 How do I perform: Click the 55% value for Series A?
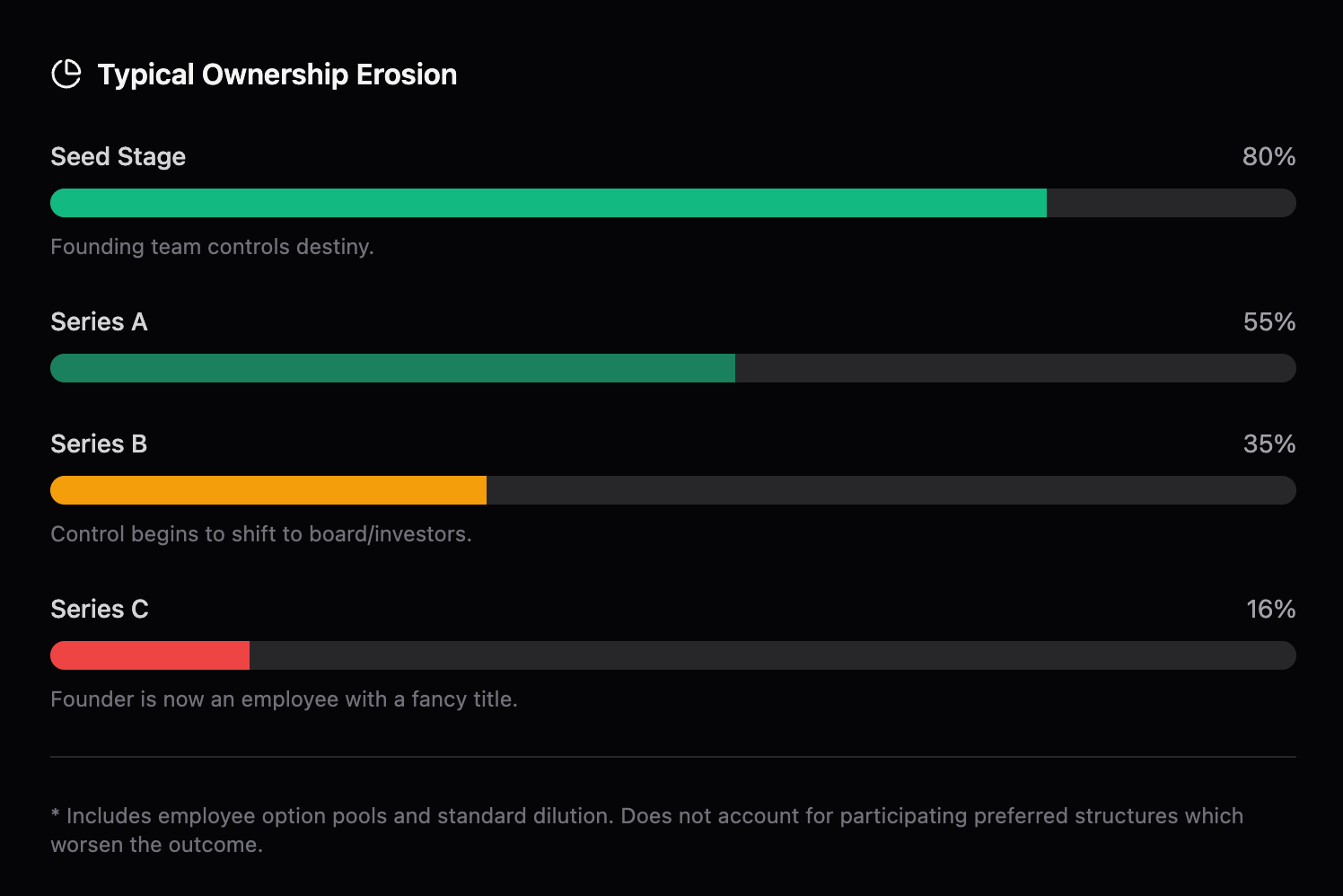tap(1268, 321)
